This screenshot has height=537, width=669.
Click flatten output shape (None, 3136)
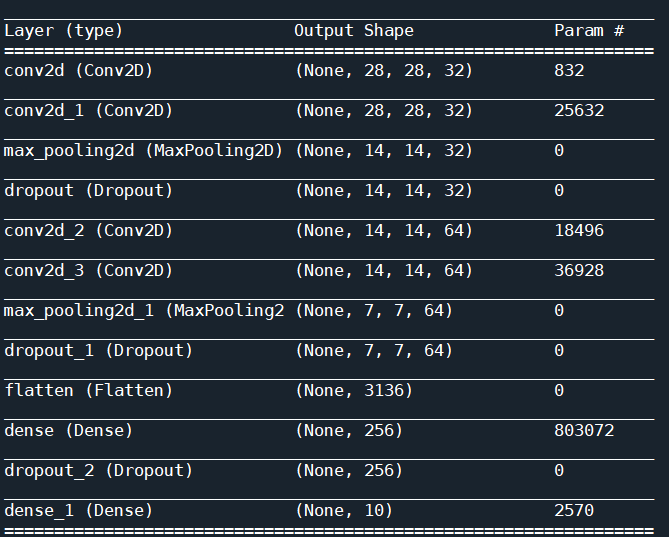point(354,391)
